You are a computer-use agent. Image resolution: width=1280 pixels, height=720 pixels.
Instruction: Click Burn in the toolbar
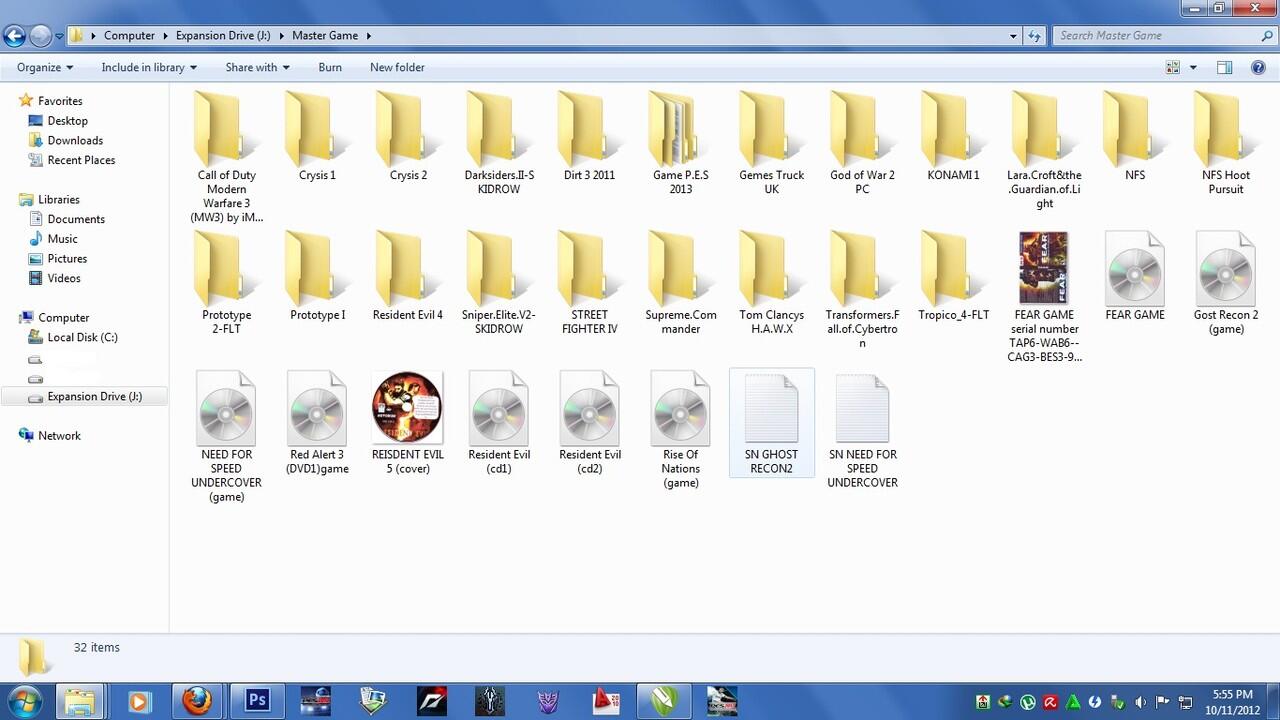pyautogui.click(x=330, y=67)
